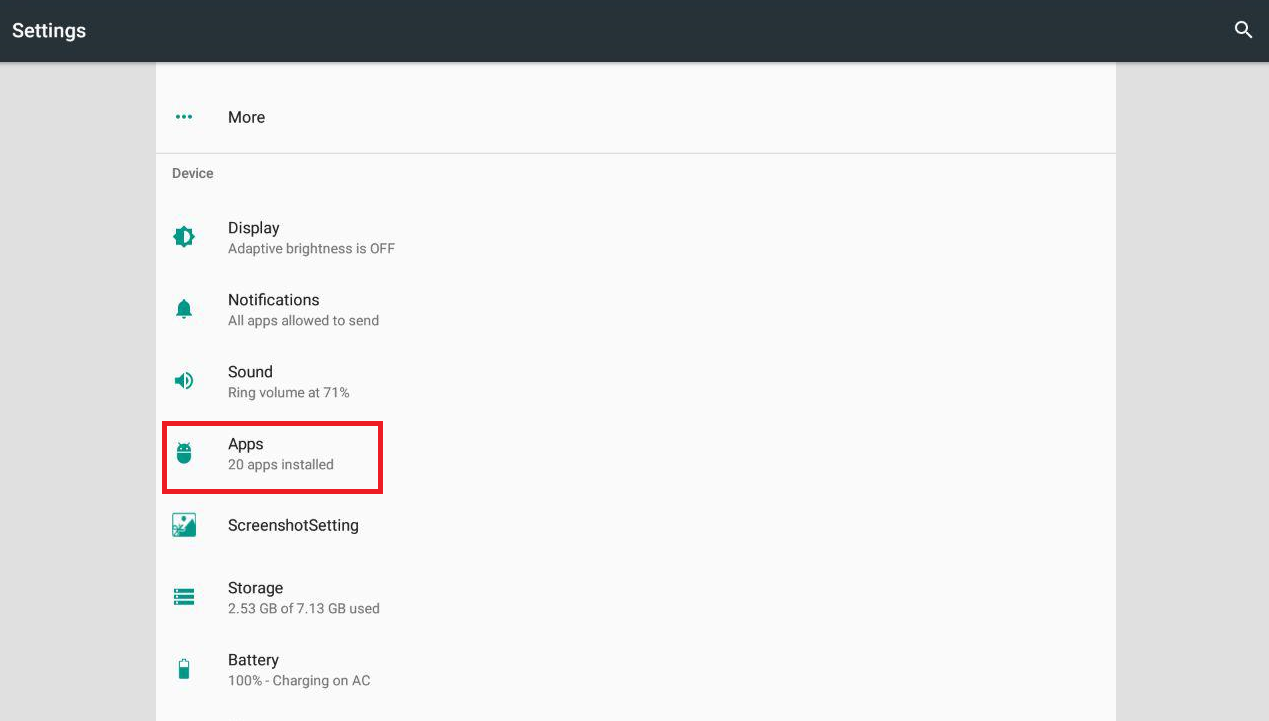Click the Storage bars icon
The height and width of the screenshot is (721, 1269).
[184, 597]
